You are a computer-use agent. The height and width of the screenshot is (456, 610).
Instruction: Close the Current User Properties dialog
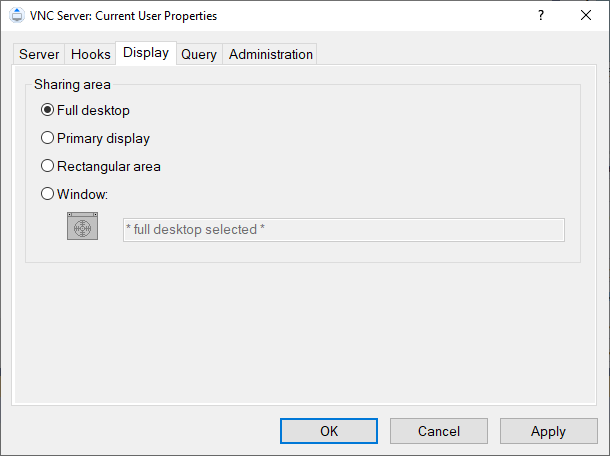pos(586,16)
